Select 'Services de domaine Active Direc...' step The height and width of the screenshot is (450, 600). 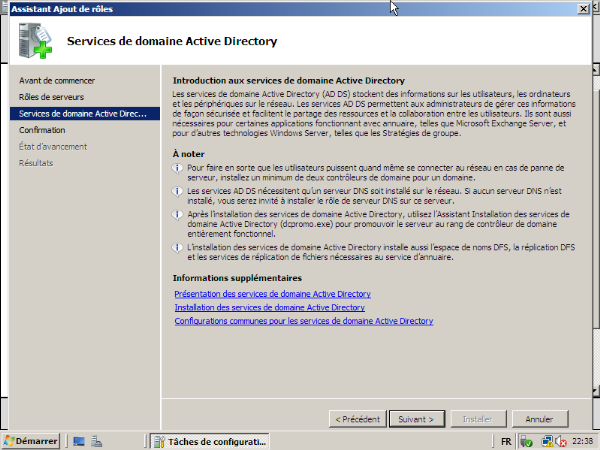(x=83, y=113)
